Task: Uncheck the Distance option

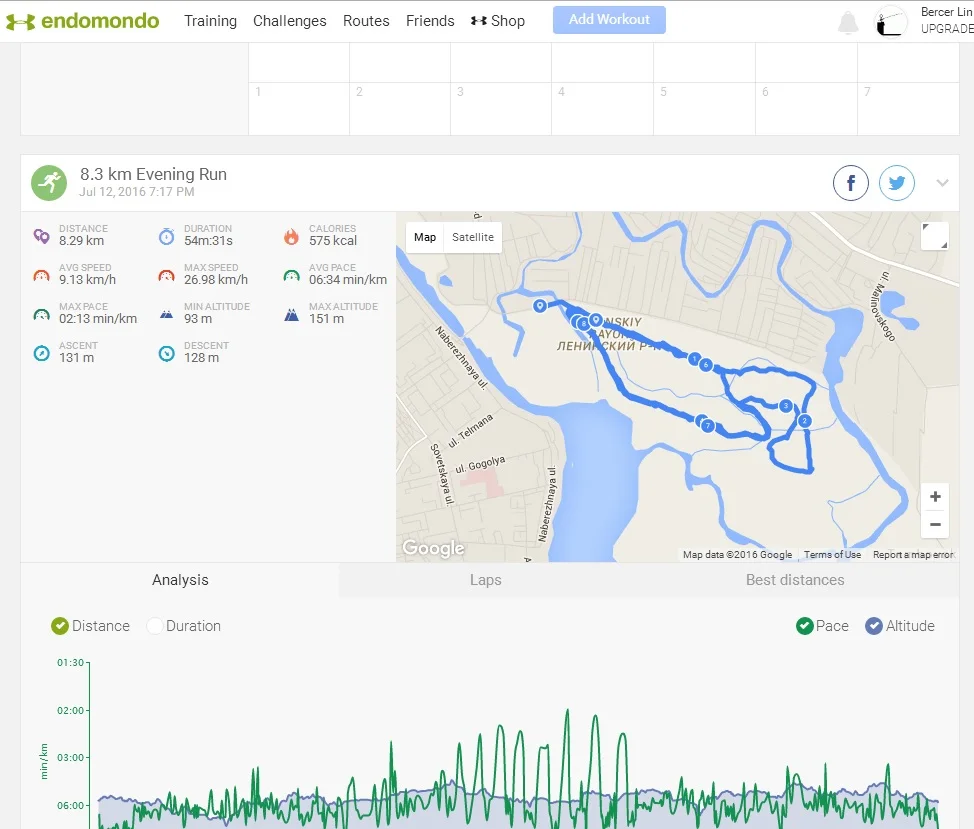Action: coord(61,626)
